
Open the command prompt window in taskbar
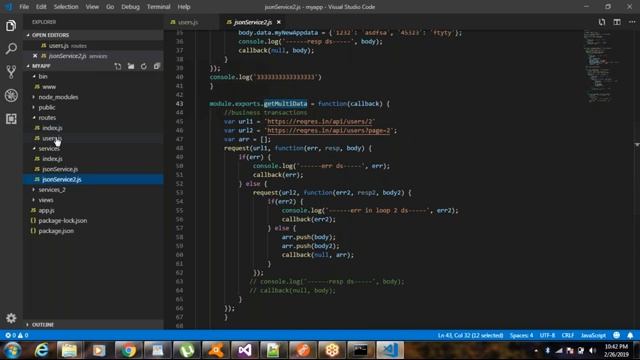(x=361, y=350)
